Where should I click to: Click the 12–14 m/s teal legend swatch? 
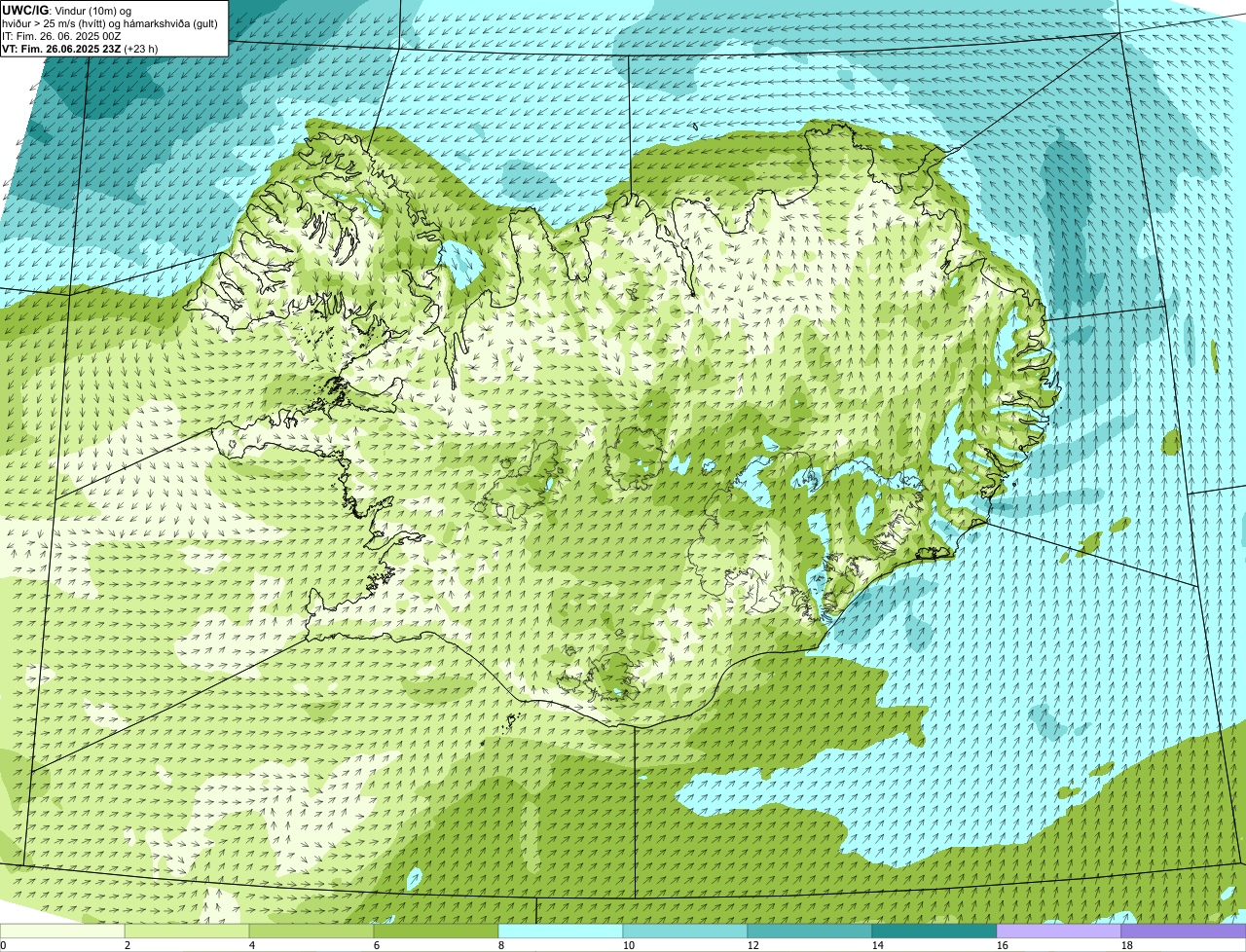tap(810, 931)
